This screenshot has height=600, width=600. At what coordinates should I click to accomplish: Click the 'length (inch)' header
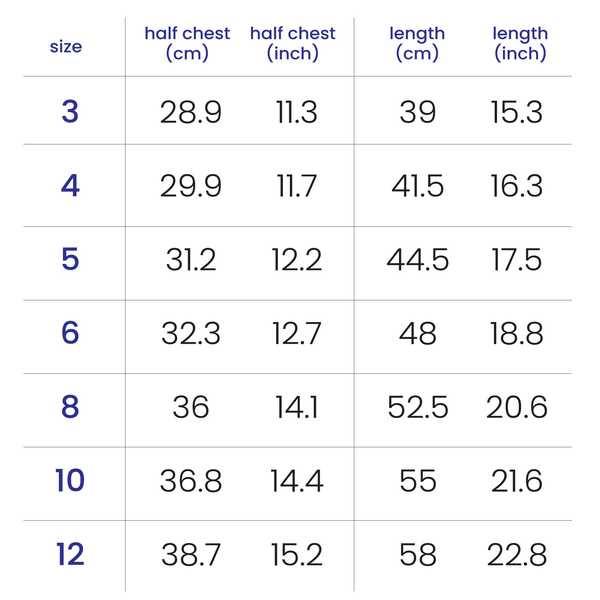tap(520, 43)
